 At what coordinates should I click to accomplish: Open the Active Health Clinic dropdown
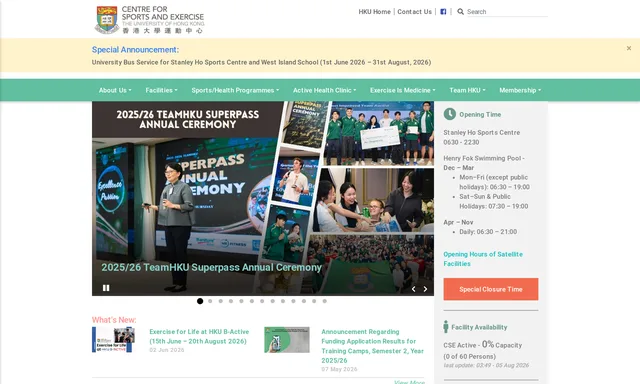(x=324, y=90)
